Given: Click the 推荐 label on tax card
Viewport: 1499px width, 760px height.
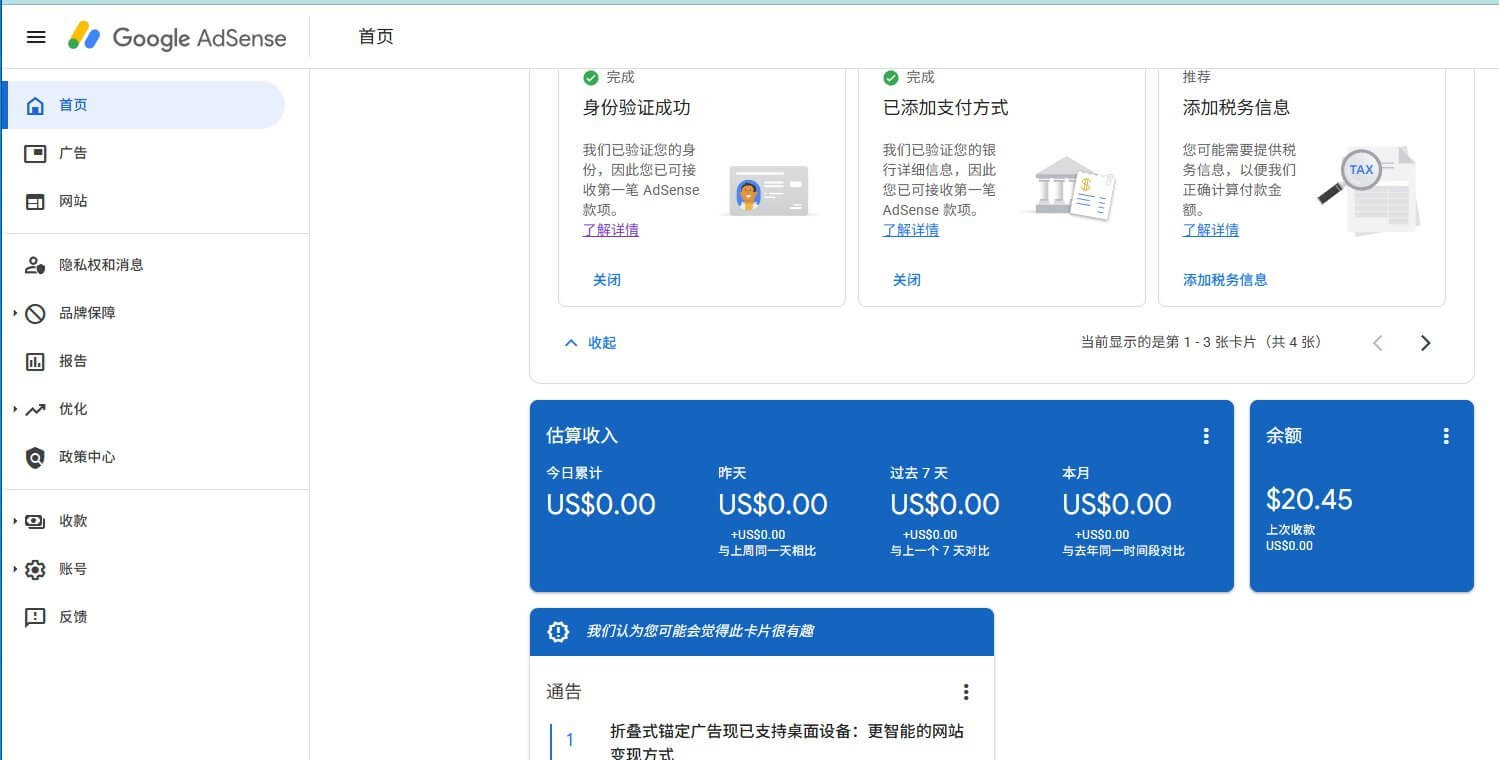Looking at the screenshot, I should [1197, 77].
